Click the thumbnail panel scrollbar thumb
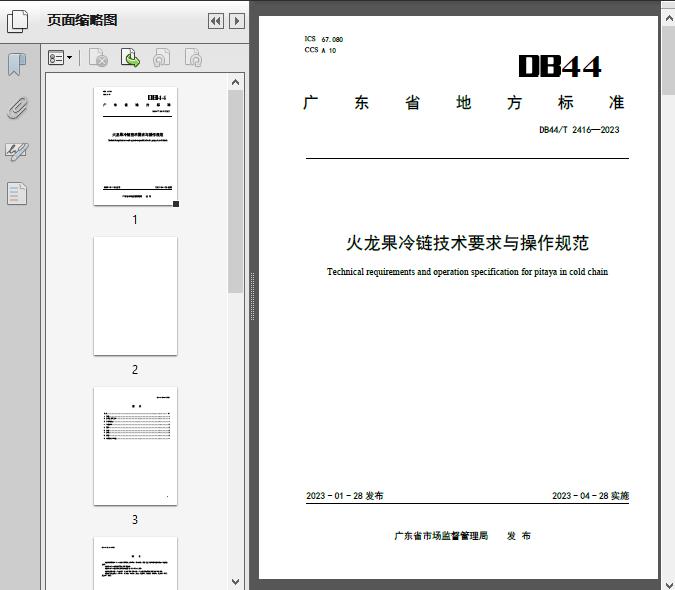675x590 pixels. pyautogui.click(x=236, y=190)
